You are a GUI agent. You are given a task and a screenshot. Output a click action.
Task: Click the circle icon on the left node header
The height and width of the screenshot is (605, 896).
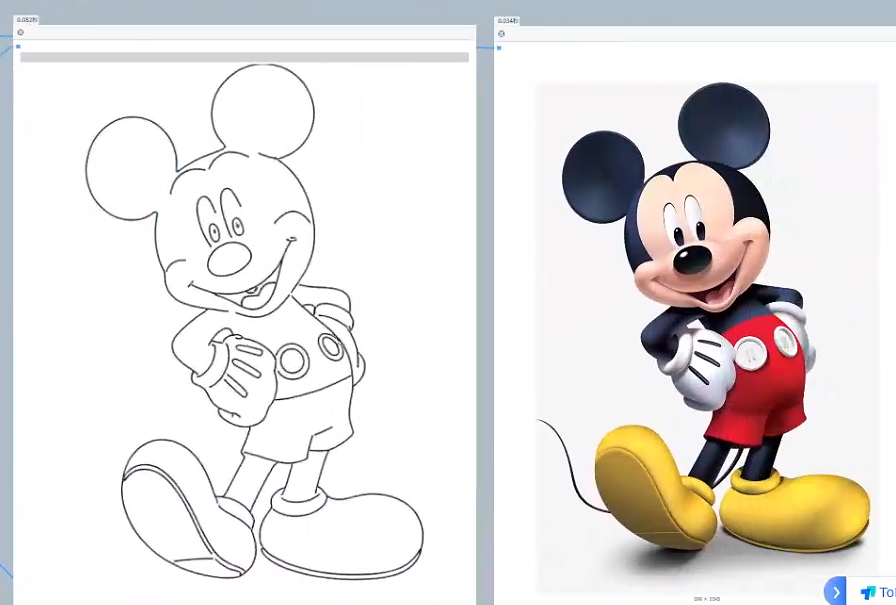20,32
